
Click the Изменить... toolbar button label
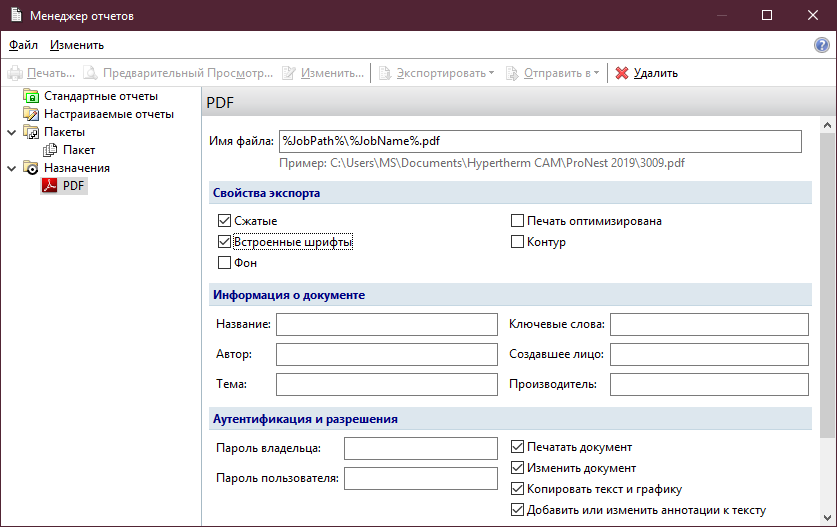332,73
